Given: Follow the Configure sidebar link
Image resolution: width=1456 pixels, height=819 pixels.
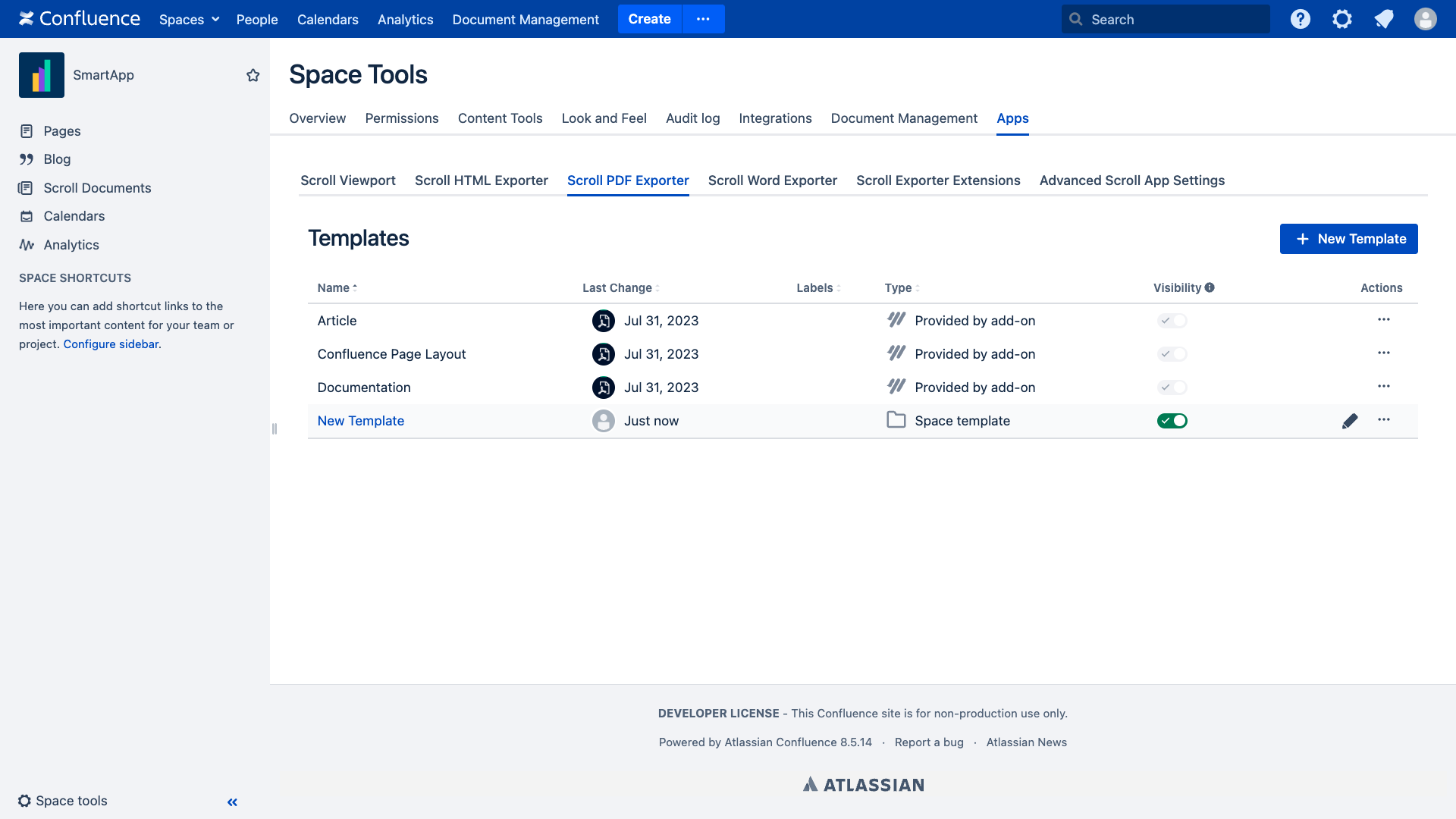Looking at the screenshot, I should [111, 344].
